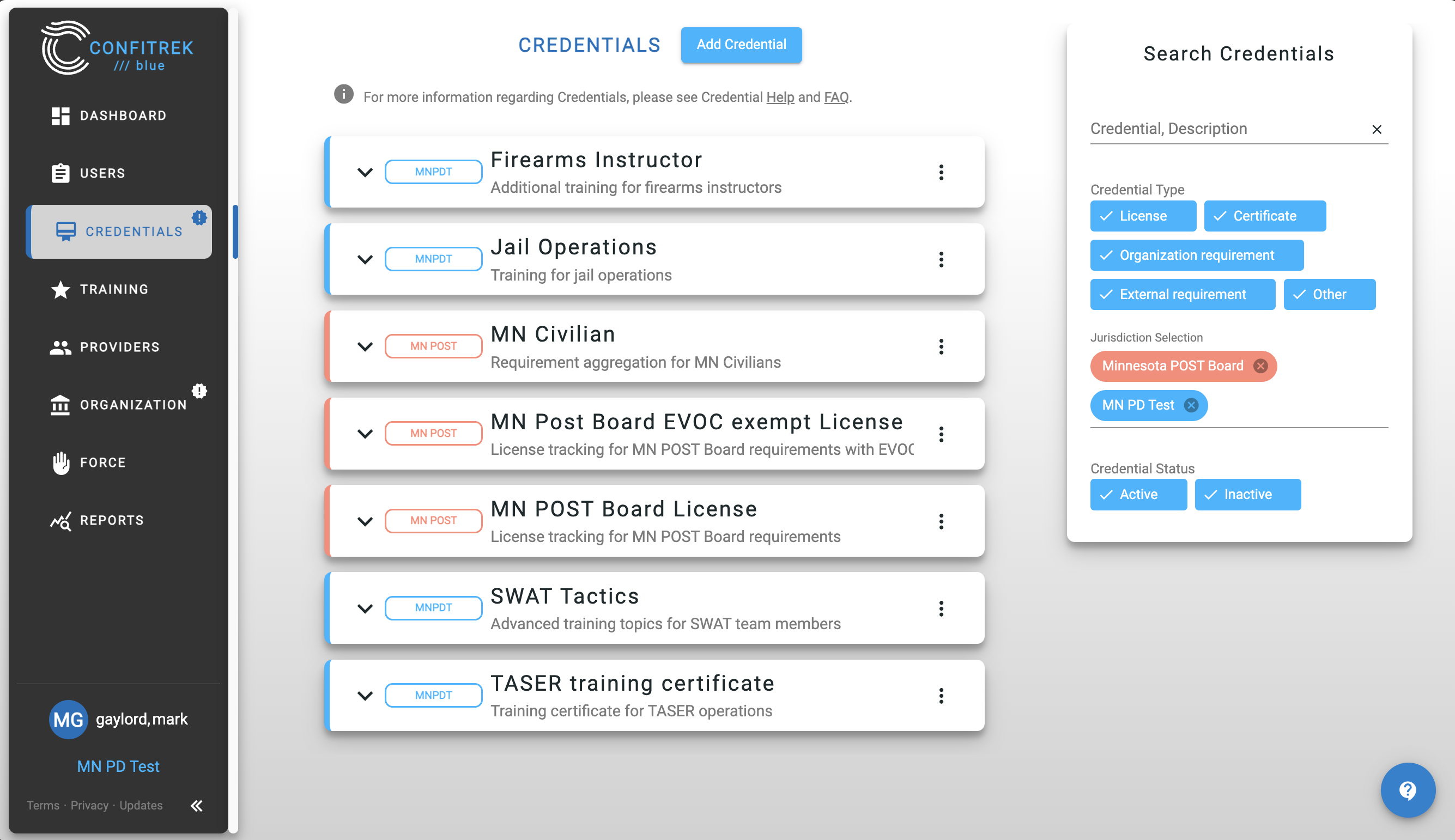Toggle the Inactive status filter

coord(1247,495)
